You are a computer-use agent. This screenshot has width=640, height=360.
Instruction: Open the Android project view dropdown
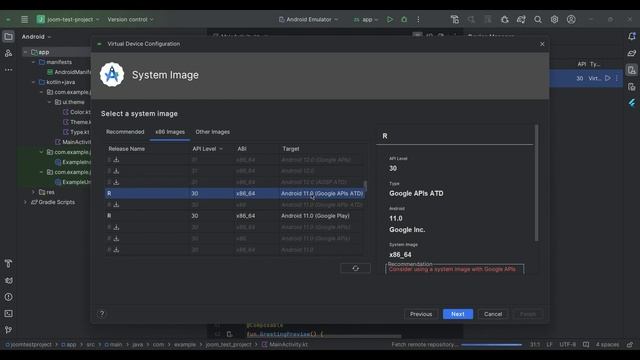[37, 37]
